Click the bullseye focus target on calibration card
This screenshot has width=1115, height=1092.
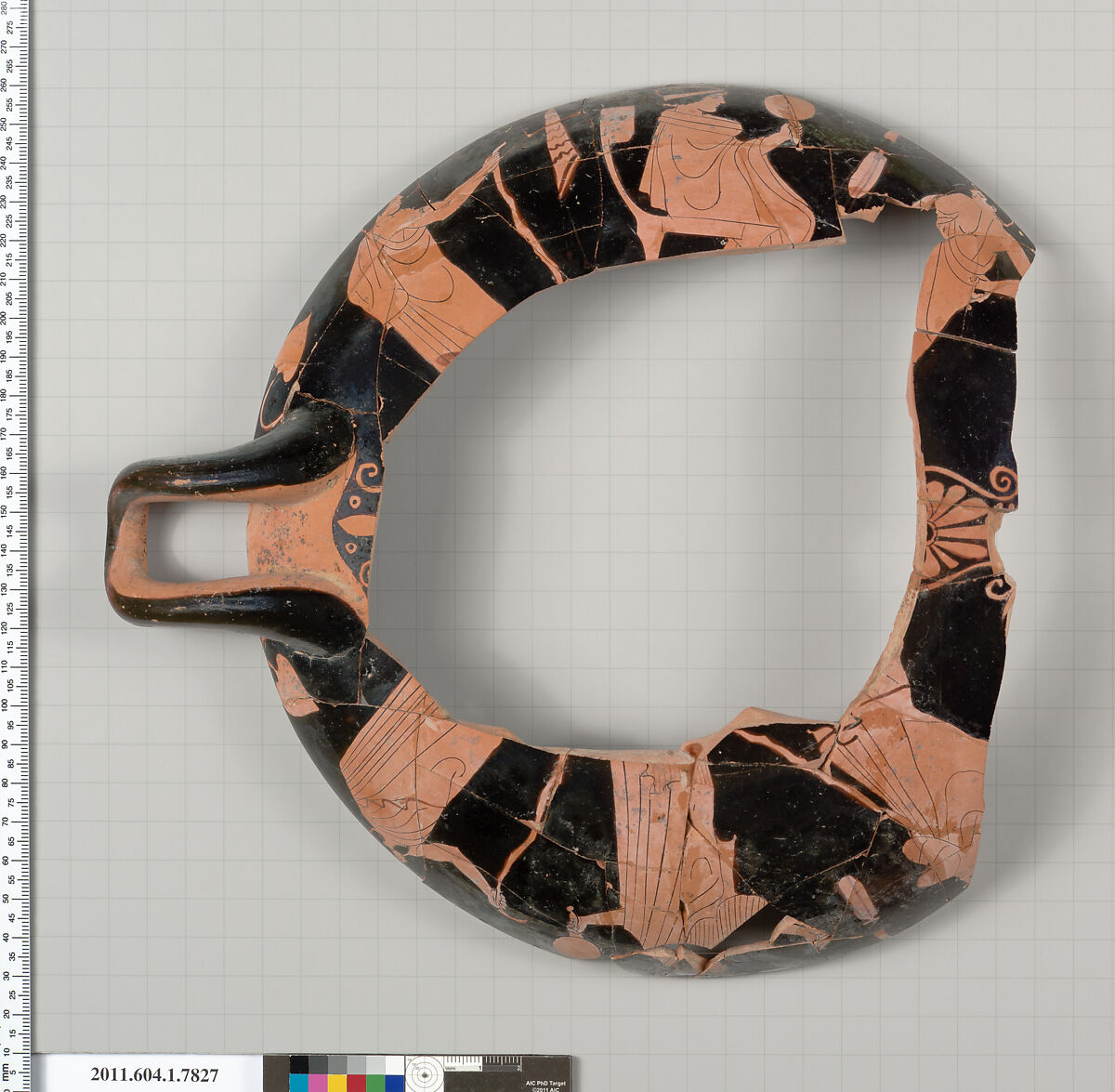(x=425, y=1075)
